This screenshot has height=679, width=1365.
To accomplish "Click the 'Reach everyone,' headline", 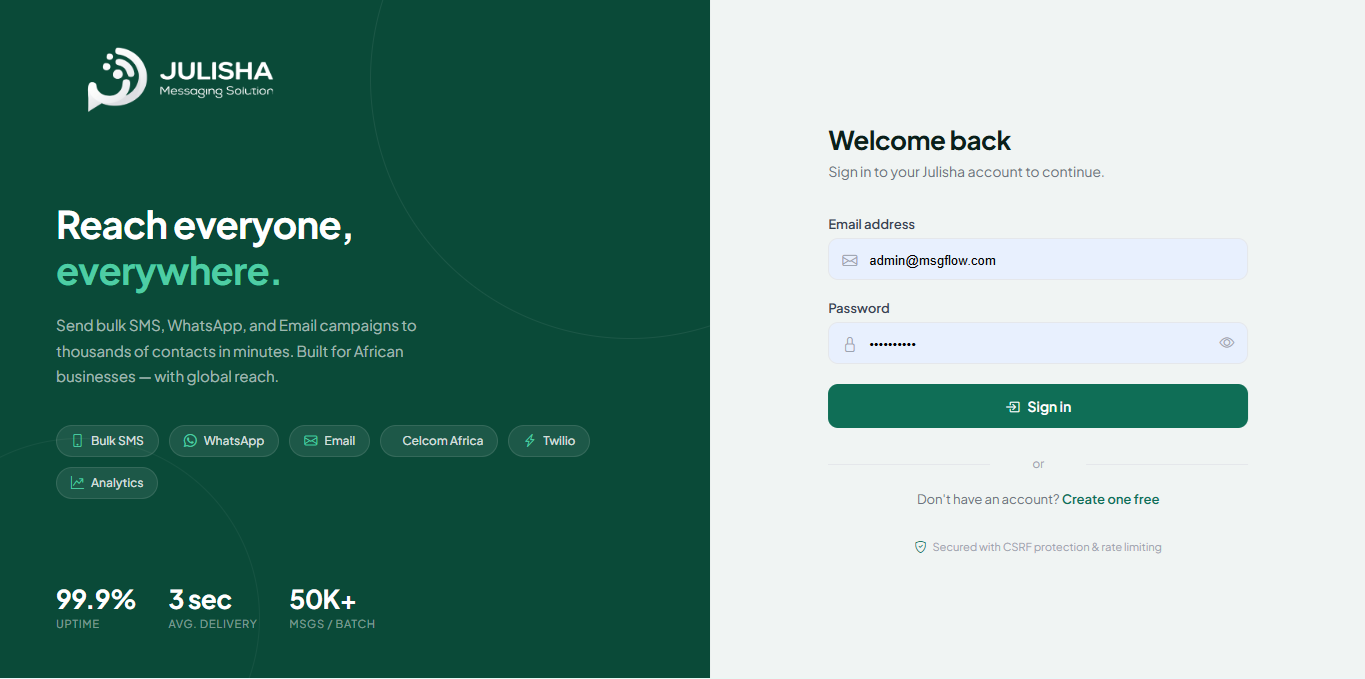I will [205, 225].
